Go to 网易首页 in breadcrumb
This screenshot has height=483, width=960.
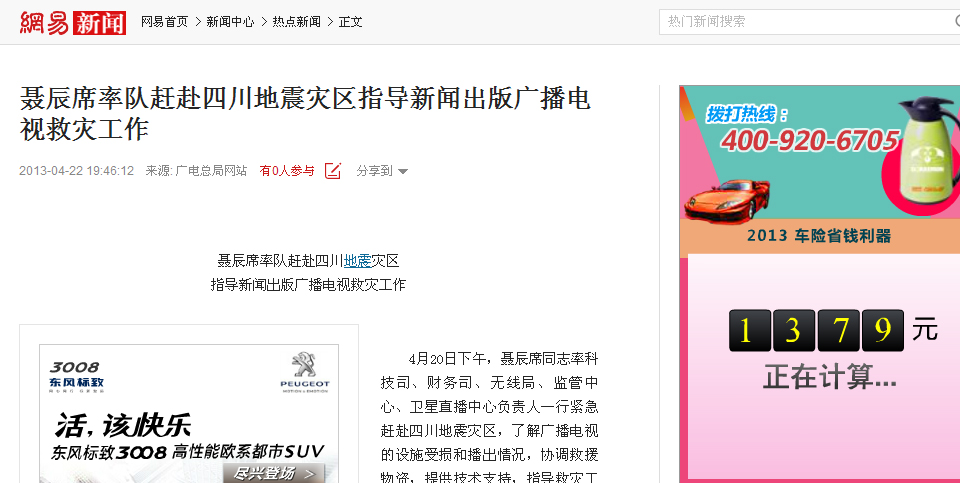click(164, 22)
